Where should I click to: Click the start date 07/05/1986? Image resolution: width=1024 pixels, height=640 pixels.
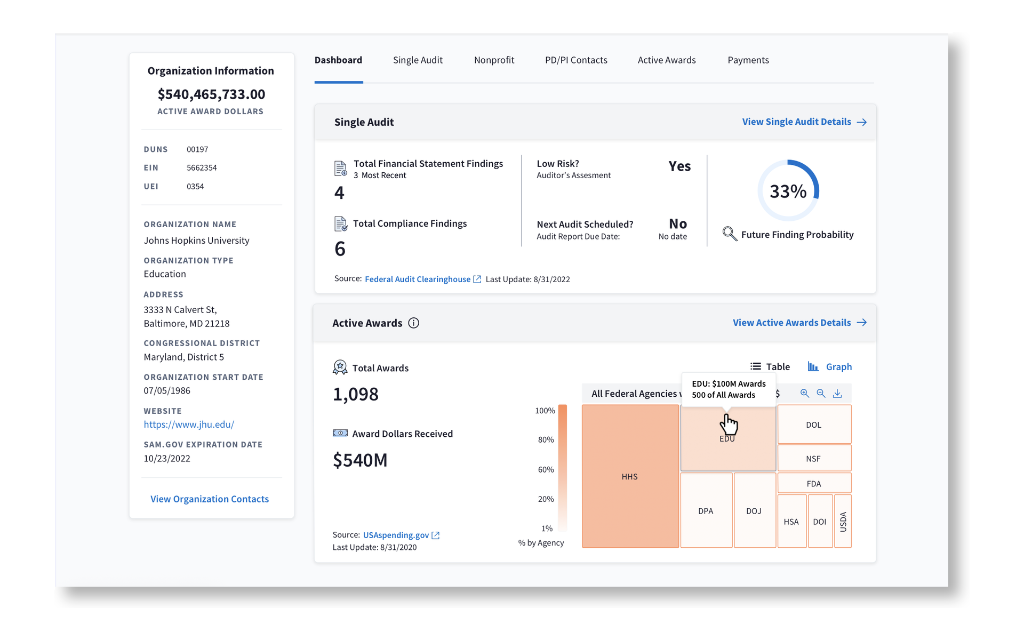(x=167, y=391)
